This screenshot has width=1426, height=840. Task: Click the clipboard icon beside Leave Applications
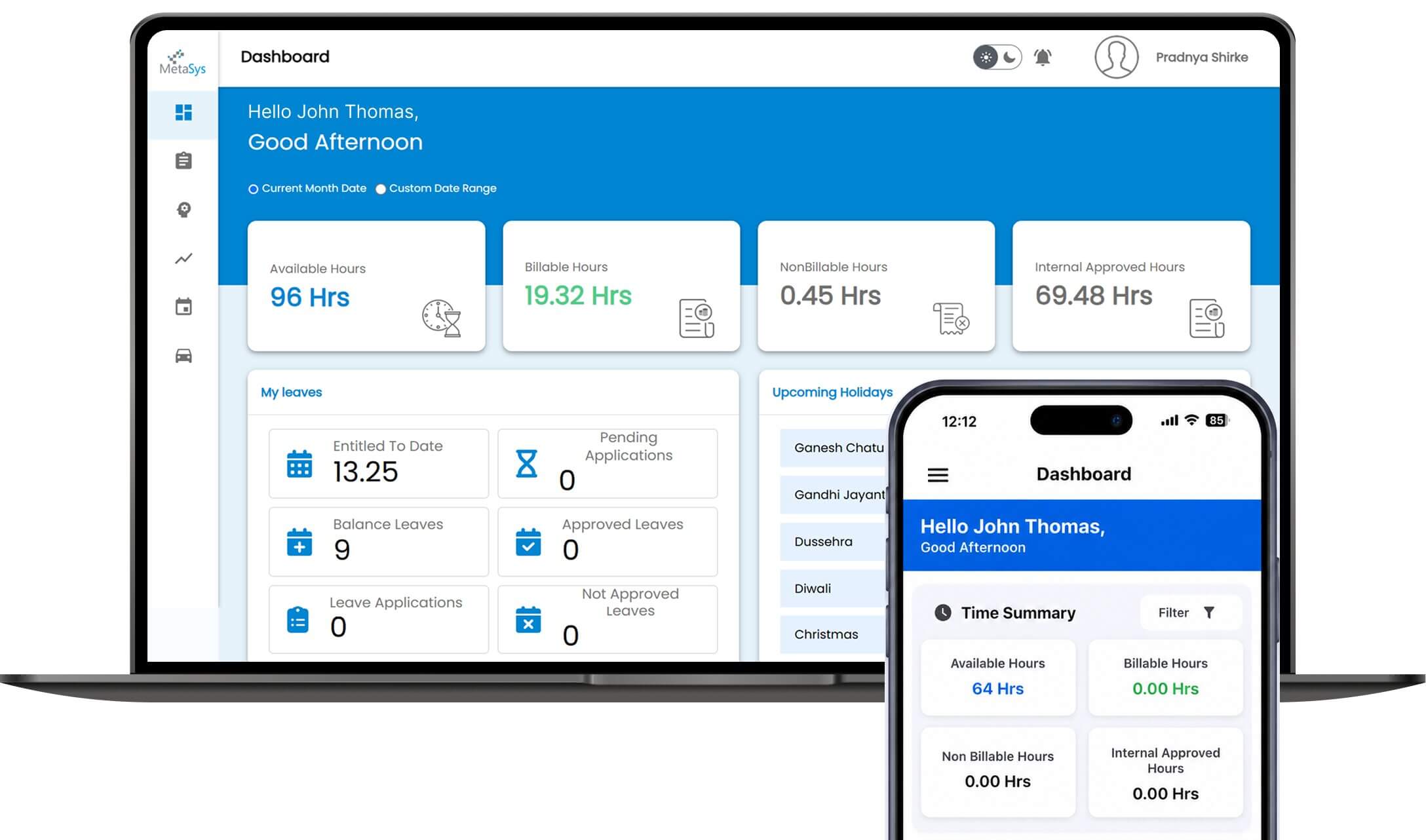point(298,620)
